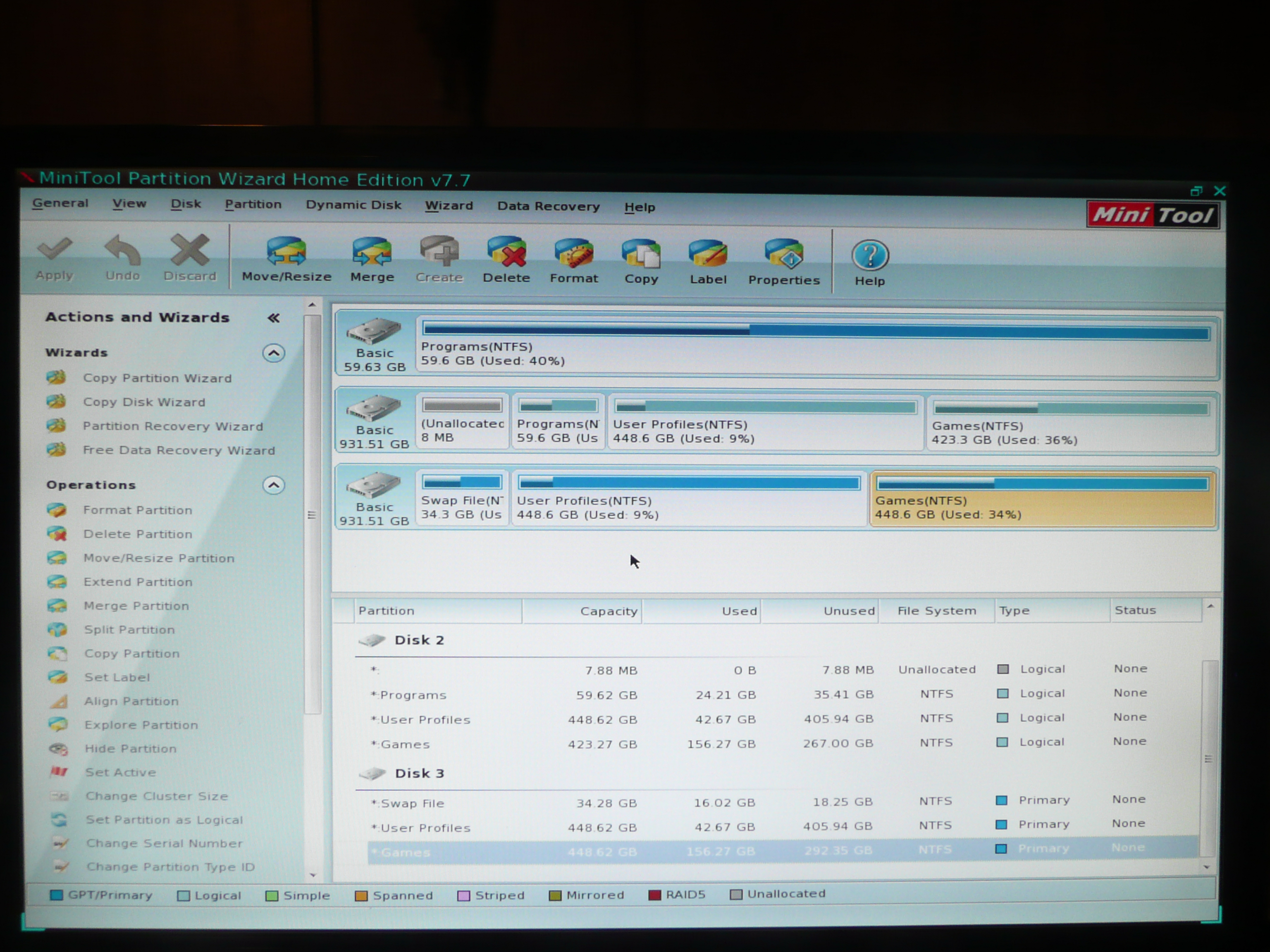This screenshot has width=1270, height=952.
Task: Open the Help menu
Action: (640, 207)
